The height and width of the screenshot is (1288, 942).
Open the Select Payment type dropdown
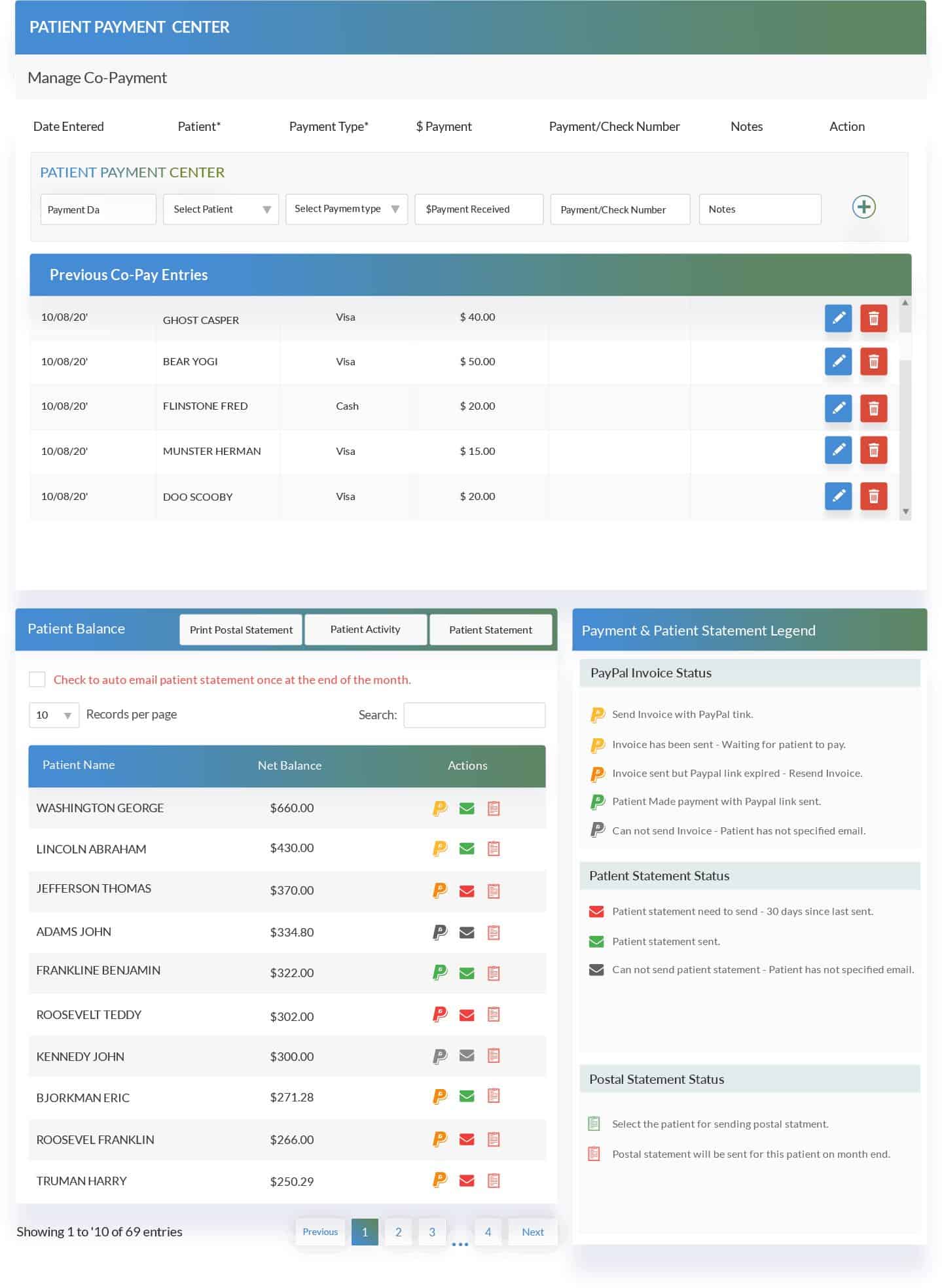(346, 209)
